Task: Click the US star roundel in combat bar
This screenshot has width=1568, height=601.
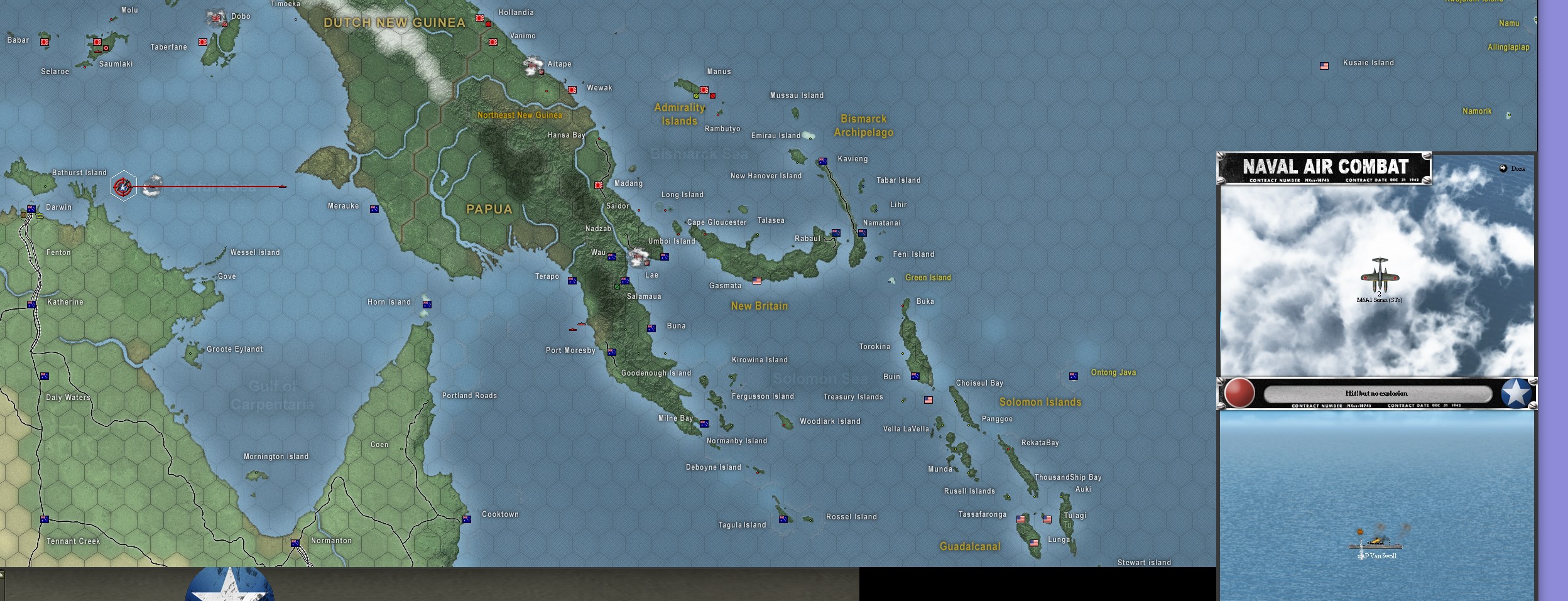Action: [x=1516, y=393]
